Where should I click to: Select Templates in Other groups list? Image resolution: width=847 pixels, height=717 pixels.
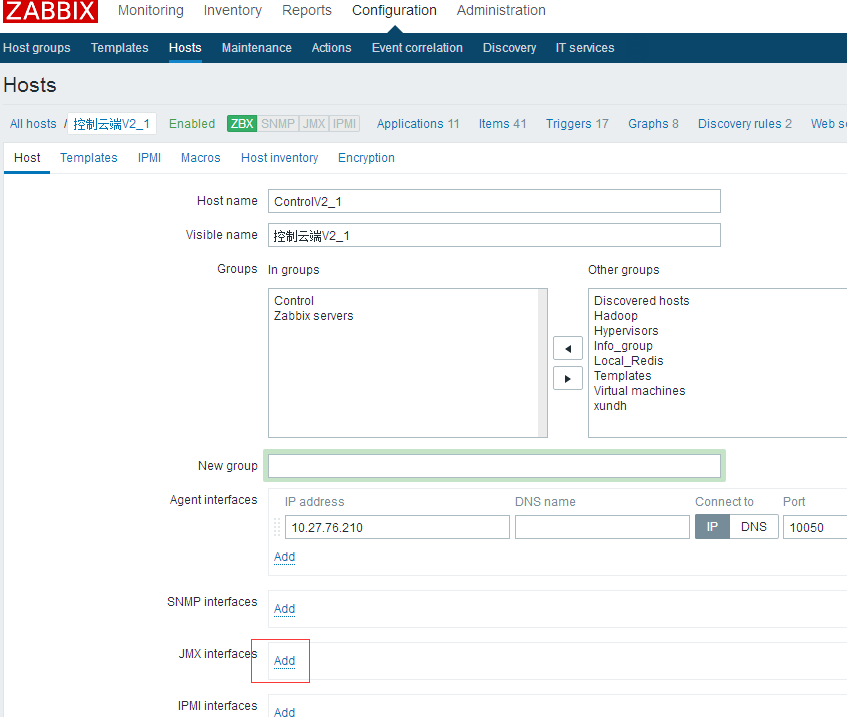click(622, 376)
